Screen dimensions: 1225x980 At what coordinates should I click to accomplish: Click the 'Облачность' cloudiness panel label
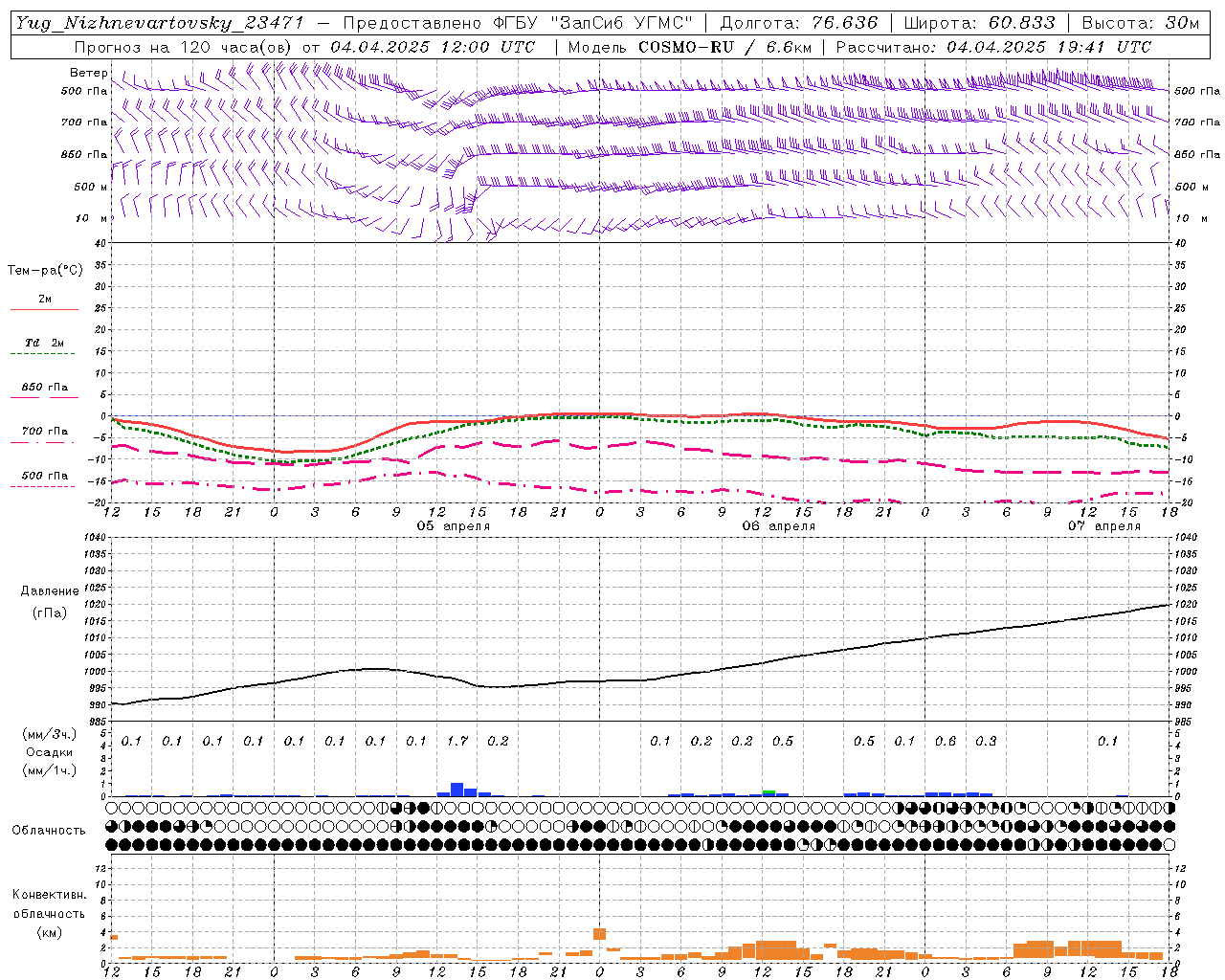pos(49,831)
